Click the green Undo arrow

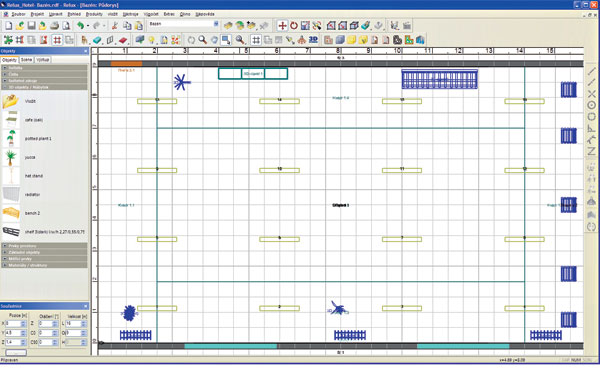coord(80,26)
